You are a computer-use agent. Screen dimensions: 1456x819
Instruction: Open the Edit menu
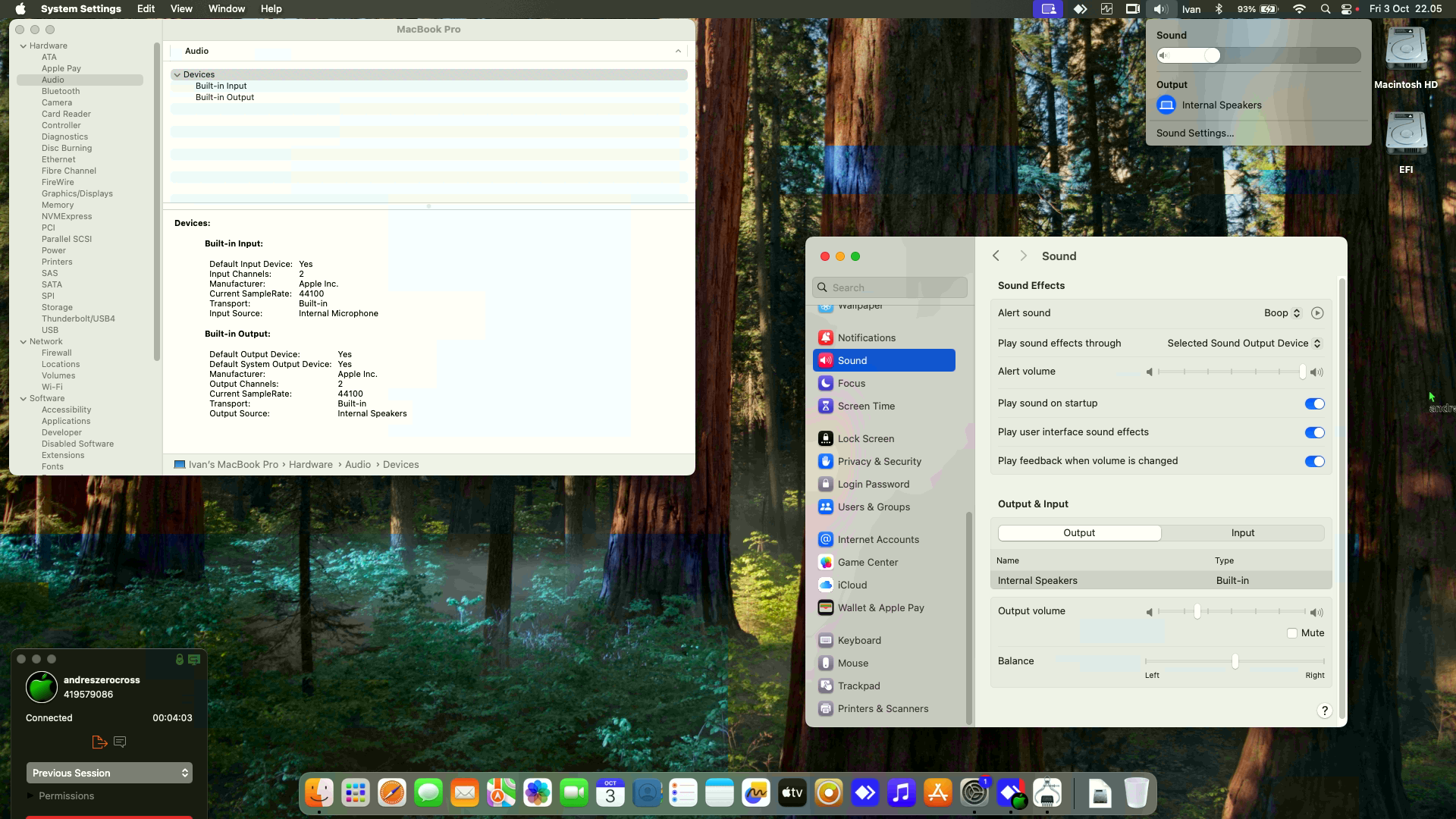pos(146,9)
